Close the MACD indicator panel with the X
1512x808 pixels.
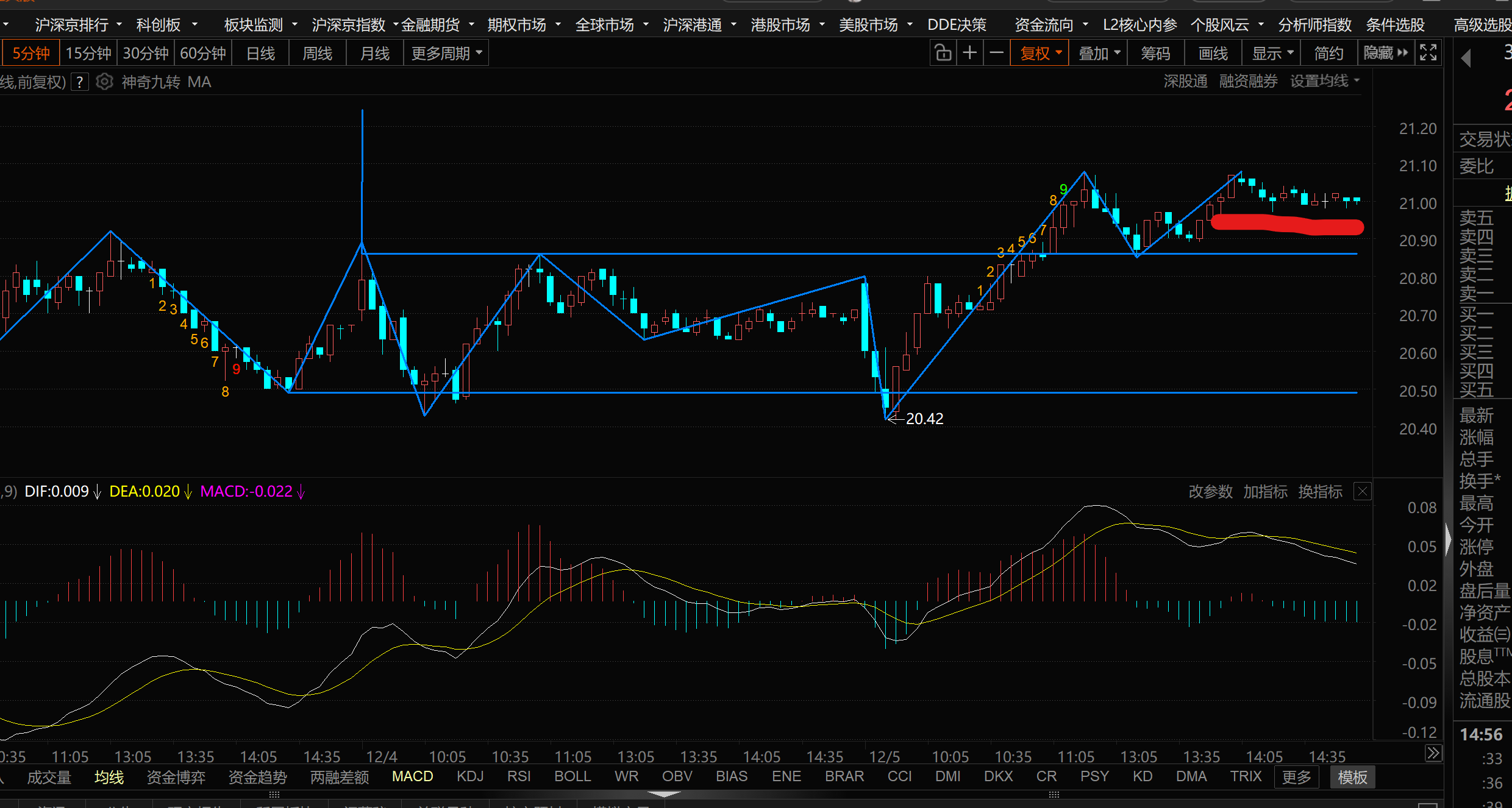click(1363, 491)
